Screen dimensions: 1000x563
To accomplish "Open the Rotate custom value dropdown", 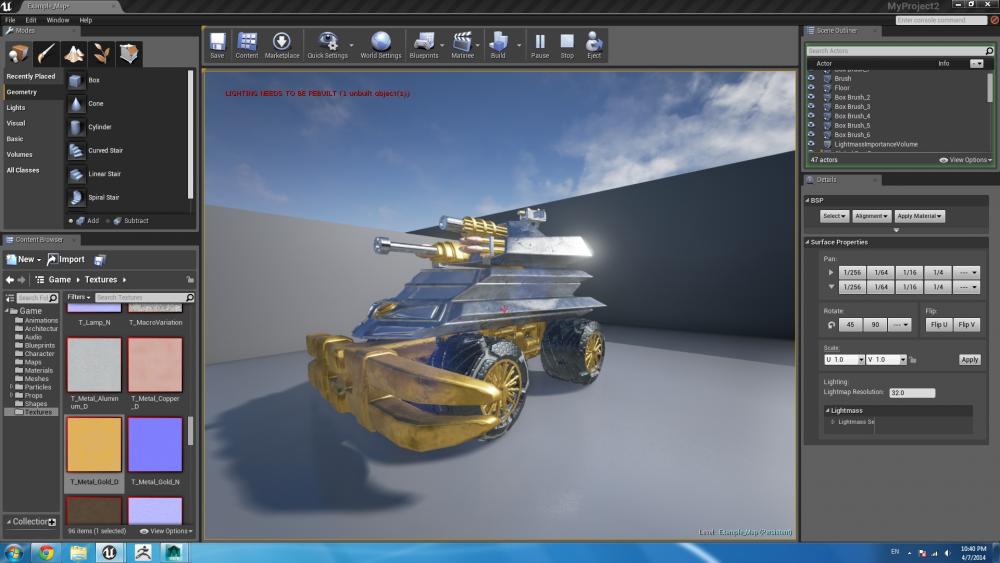I will pos(899,325).
